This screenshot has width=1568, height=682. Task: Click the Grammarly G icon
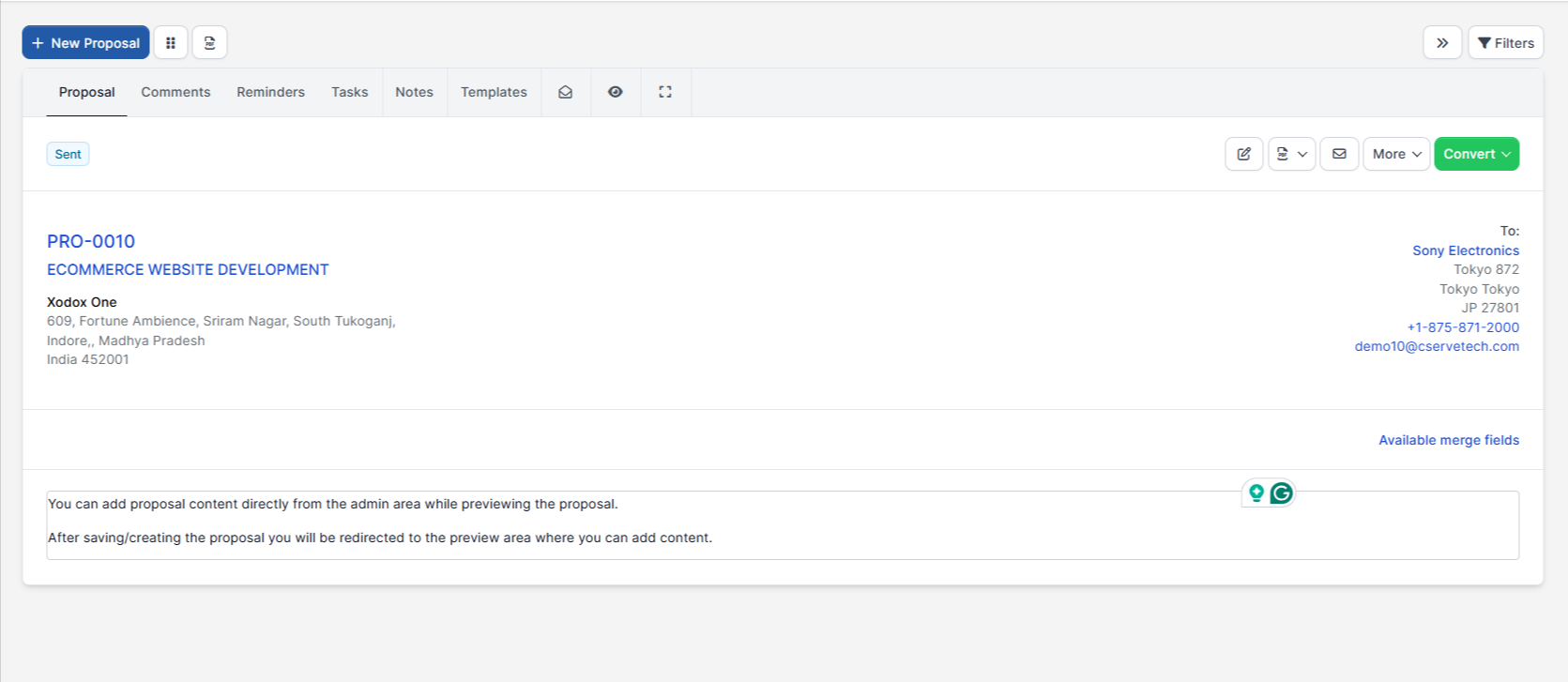point(1281,493)
